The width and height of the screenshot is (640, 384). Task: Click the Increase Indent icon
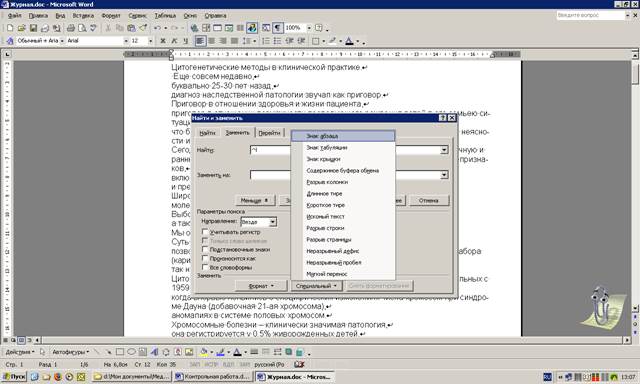click(301, 41)
